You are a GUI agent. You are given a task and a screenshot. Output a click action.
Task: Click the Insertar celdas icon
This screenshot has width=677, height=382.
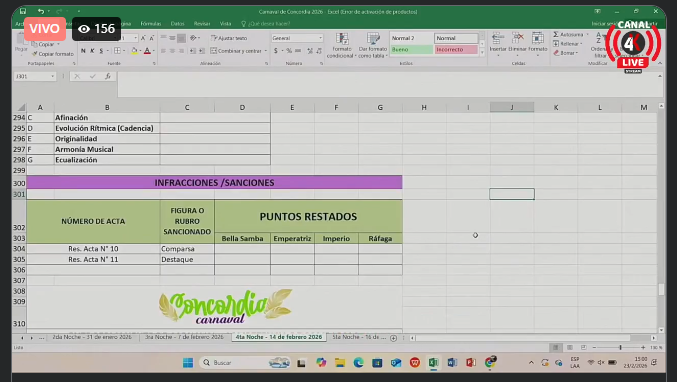(x=498, y=38)
